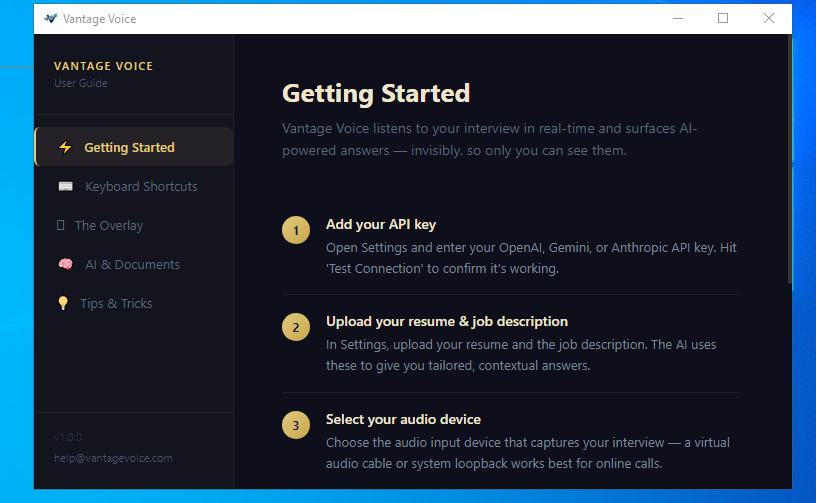
Task: Click 'Upload your resume & job description' title
Action: 447,321
